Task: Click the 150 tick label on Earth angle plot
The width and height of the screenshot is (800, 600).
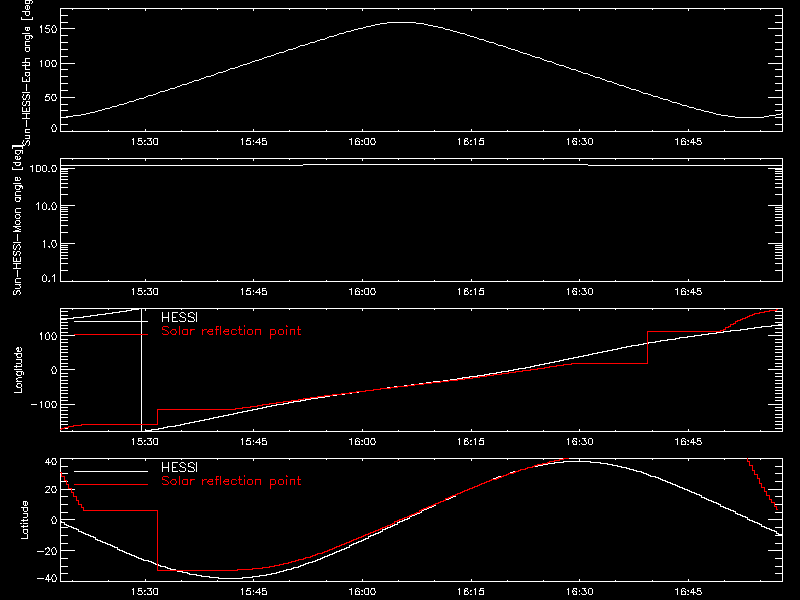Action: point(48,30)
